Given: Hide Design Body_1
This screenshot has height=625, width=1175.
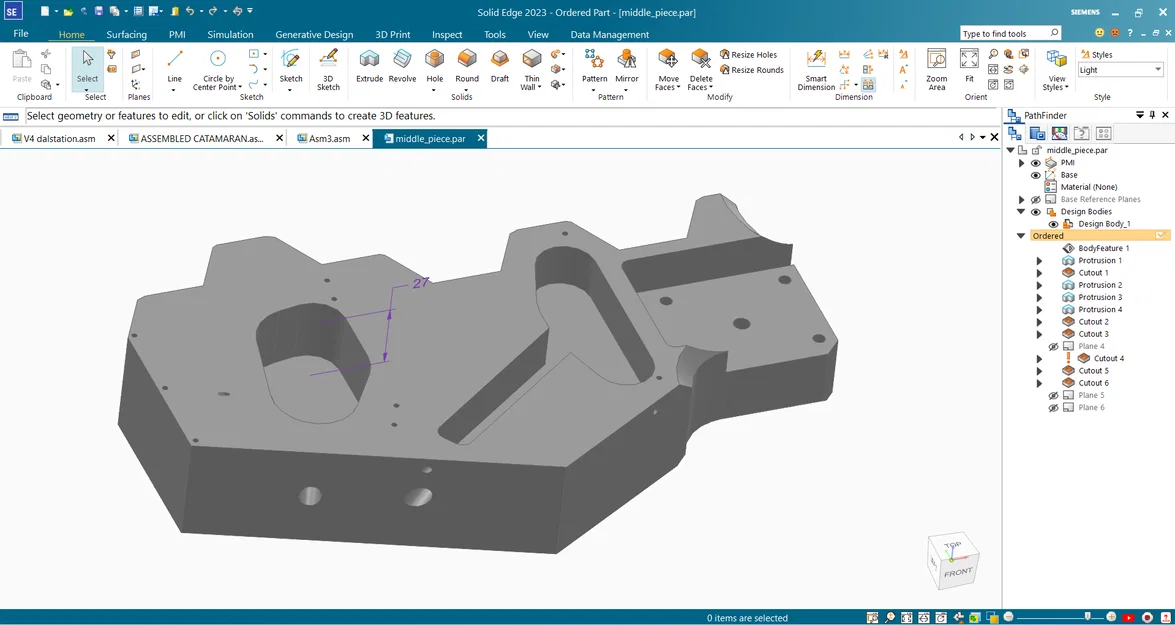Looking at the screenshot, I should click(x=1053, y=224).
